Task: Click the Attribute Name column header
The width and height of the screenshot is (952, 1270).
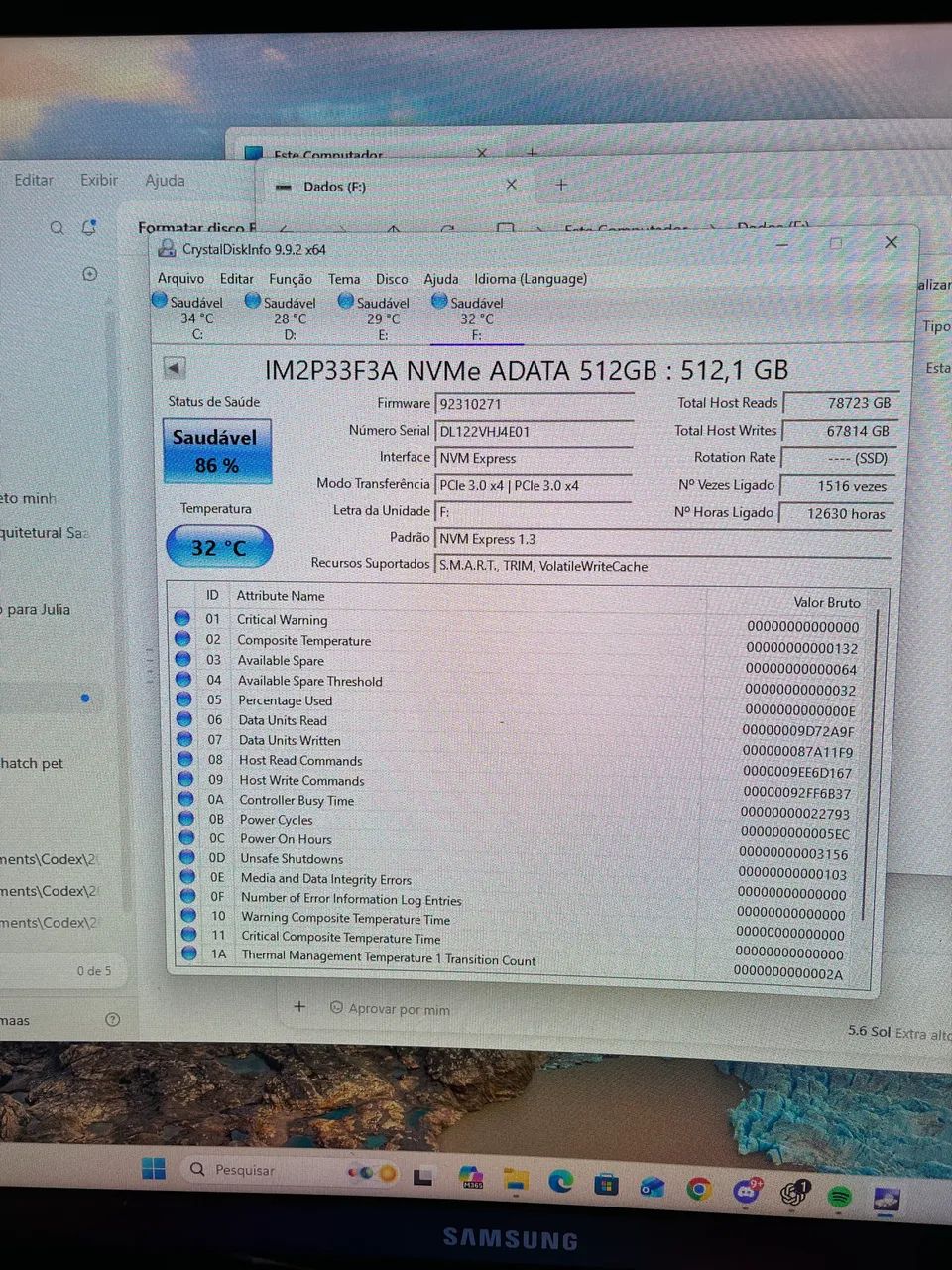Action: 281,596
